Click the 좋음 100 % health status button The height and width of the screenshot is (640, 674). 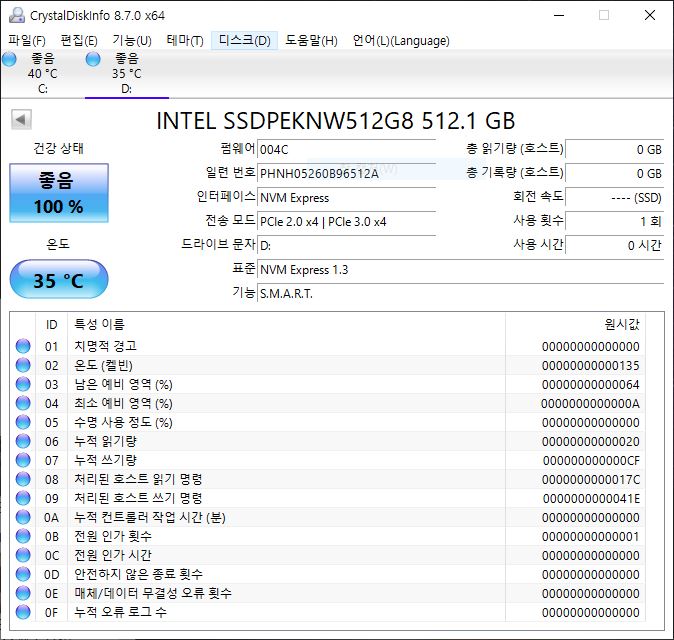pos(59,193)
